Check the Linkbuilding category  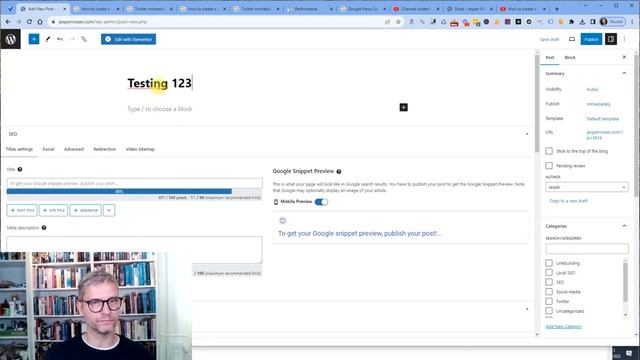tap(549, 263)
